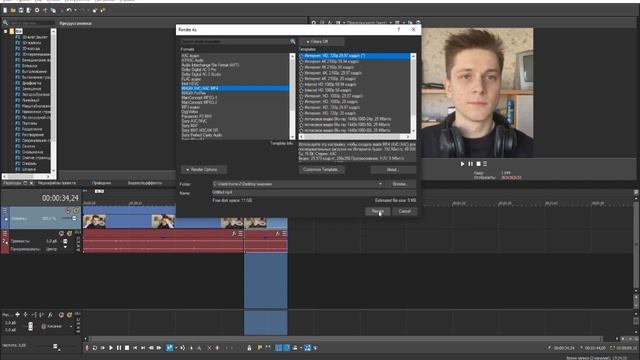Click the Open project folder icon
The width and height of the screenshot is (640, 360).
point(13,10)
